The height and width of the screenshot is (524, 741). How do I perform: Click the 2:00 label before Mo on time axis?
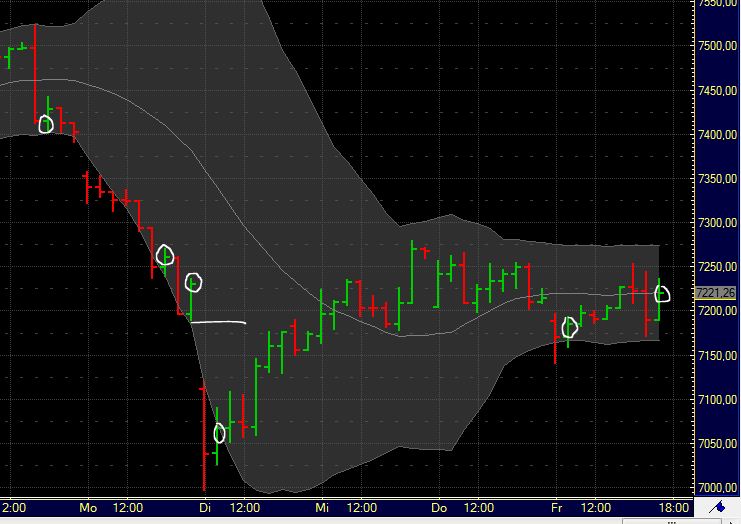[14, 508]
